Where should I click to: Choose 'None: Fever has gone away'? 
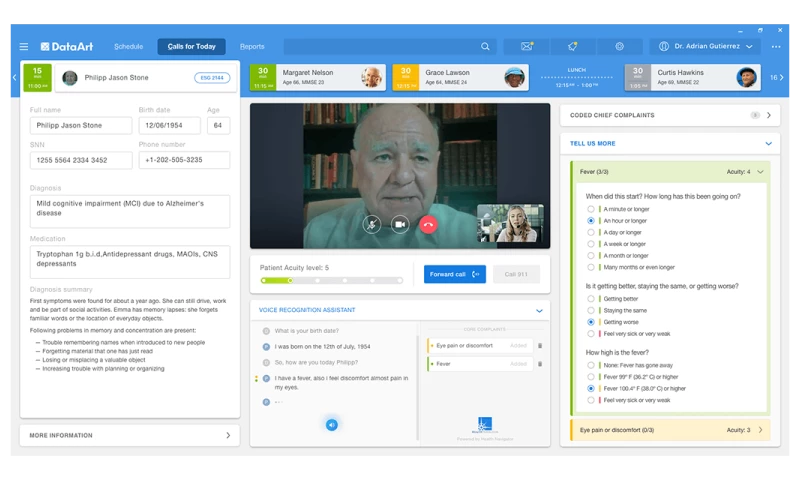(x=591, y=364)
